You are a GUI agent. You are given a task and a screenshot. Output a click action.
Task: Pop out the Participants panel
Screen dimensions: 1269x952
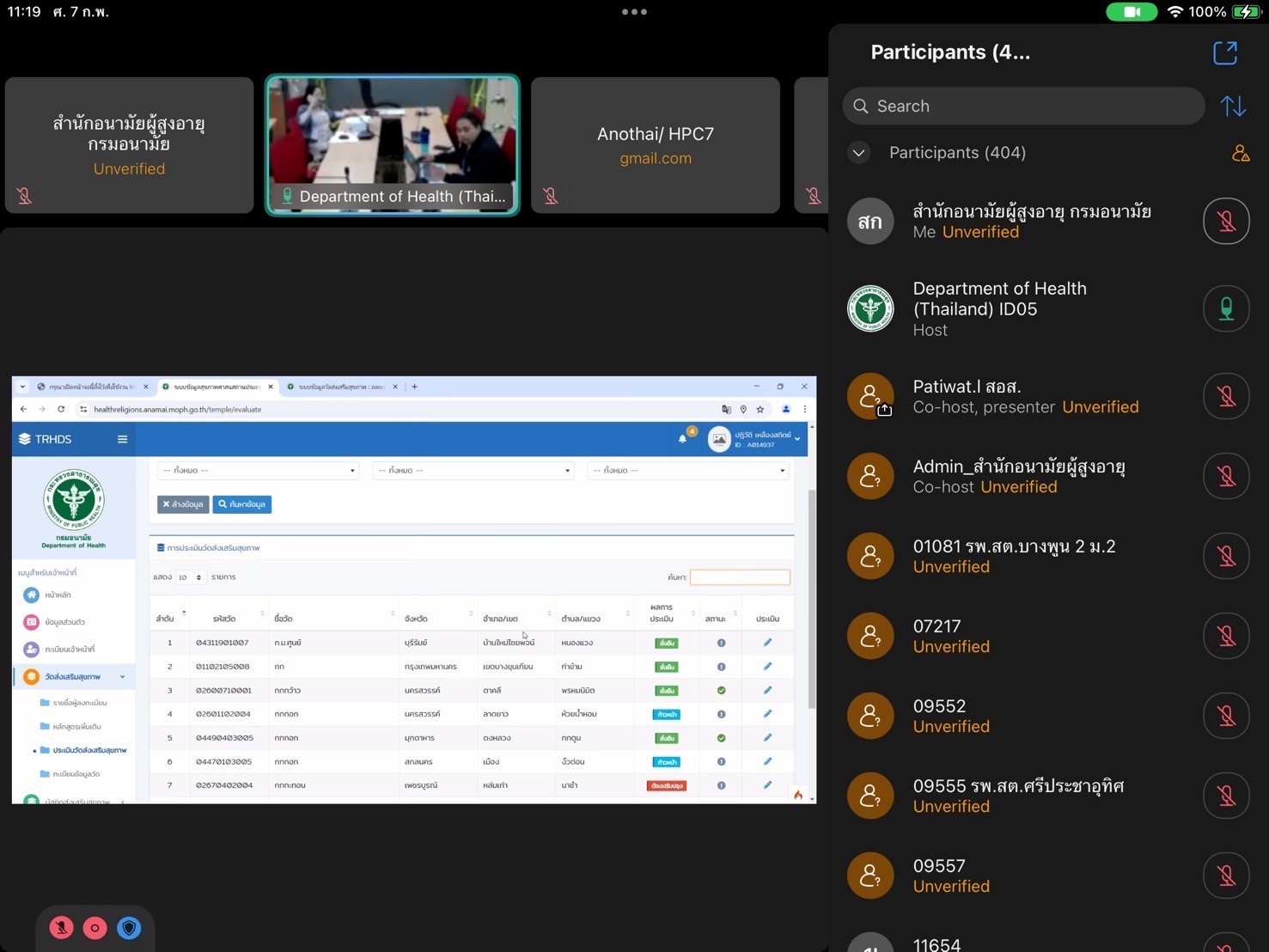(1225, 53)
